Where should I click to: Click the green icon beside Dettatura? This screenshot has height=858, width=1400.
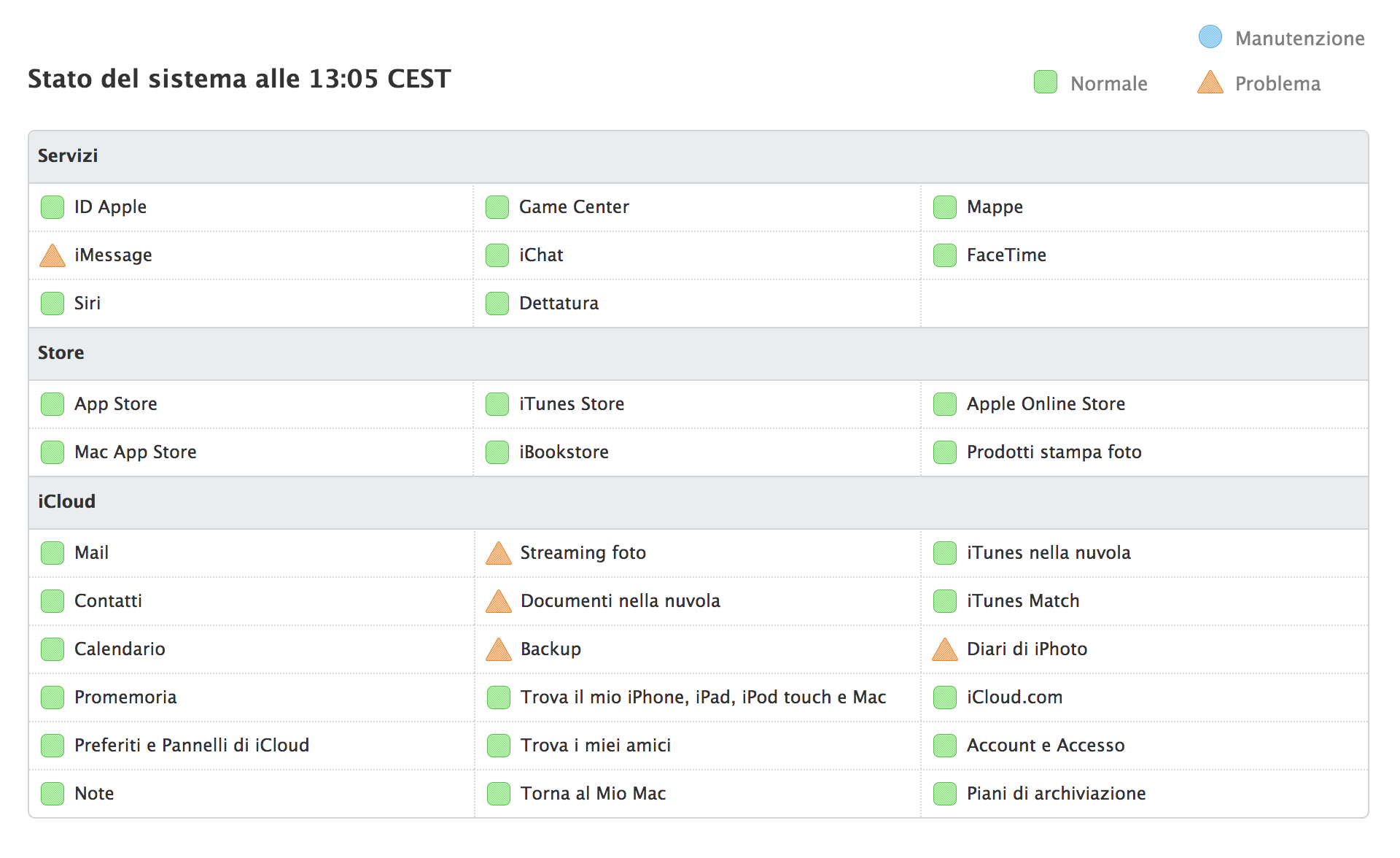click(497, 304)
